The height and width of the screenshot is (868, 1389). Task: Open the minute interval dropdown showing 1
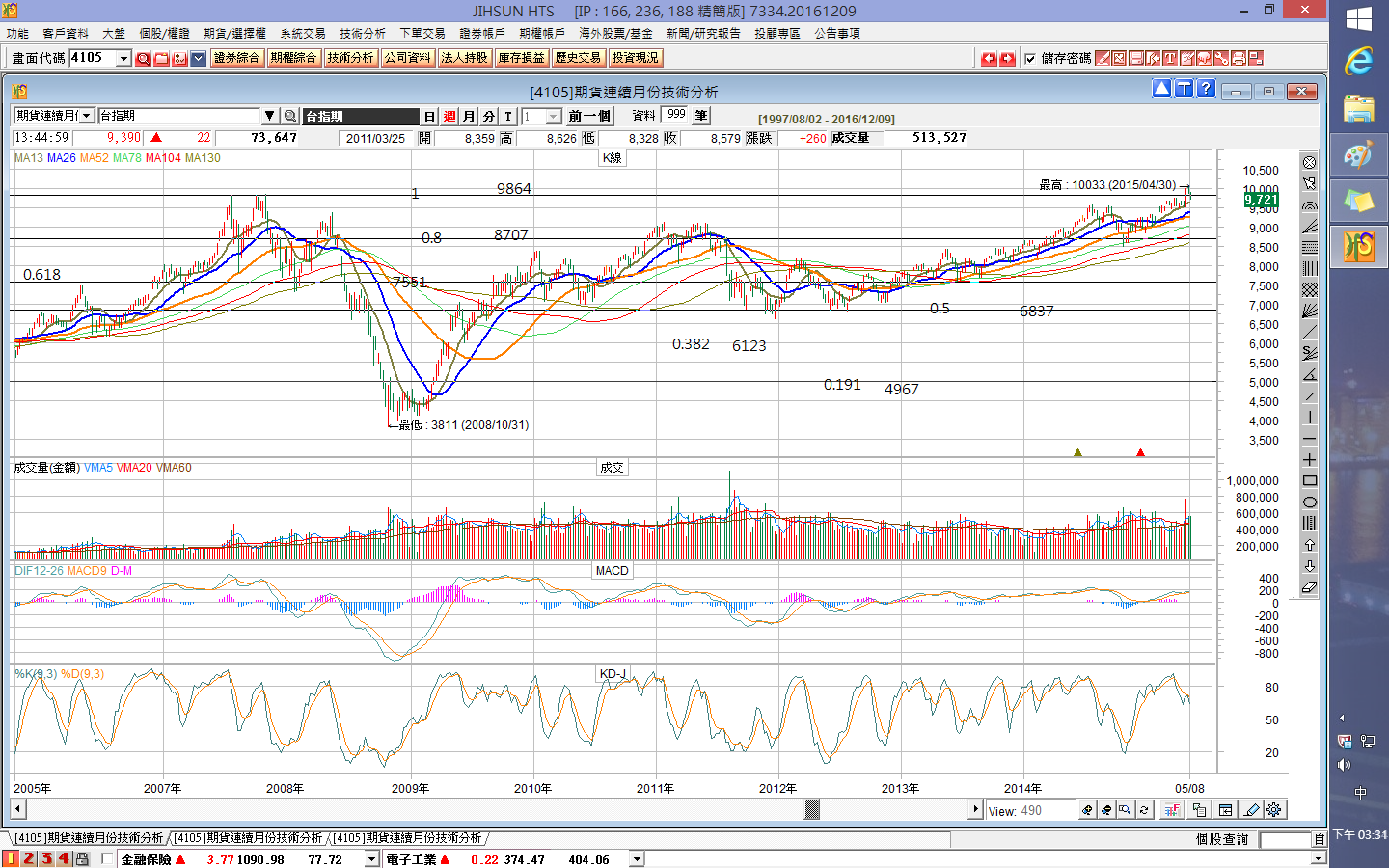coord(554,116)
